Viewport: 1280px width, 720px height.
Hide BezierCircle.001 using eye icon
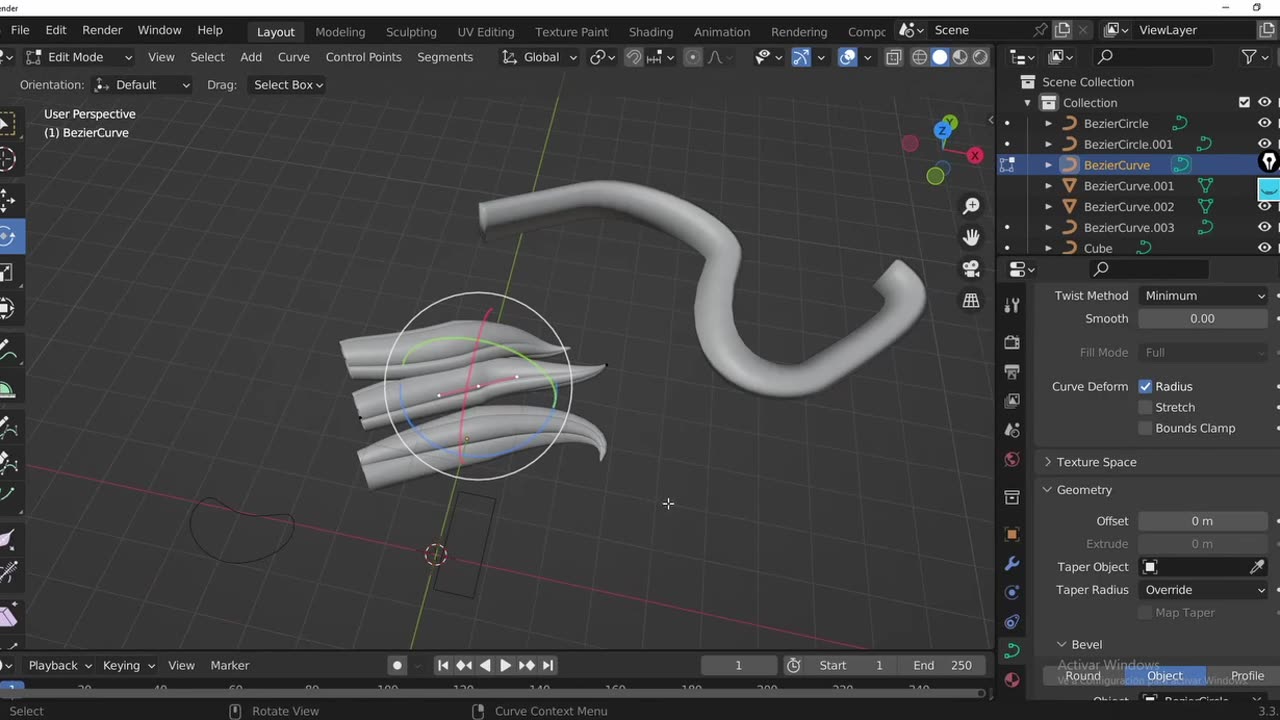(1265, 144)
